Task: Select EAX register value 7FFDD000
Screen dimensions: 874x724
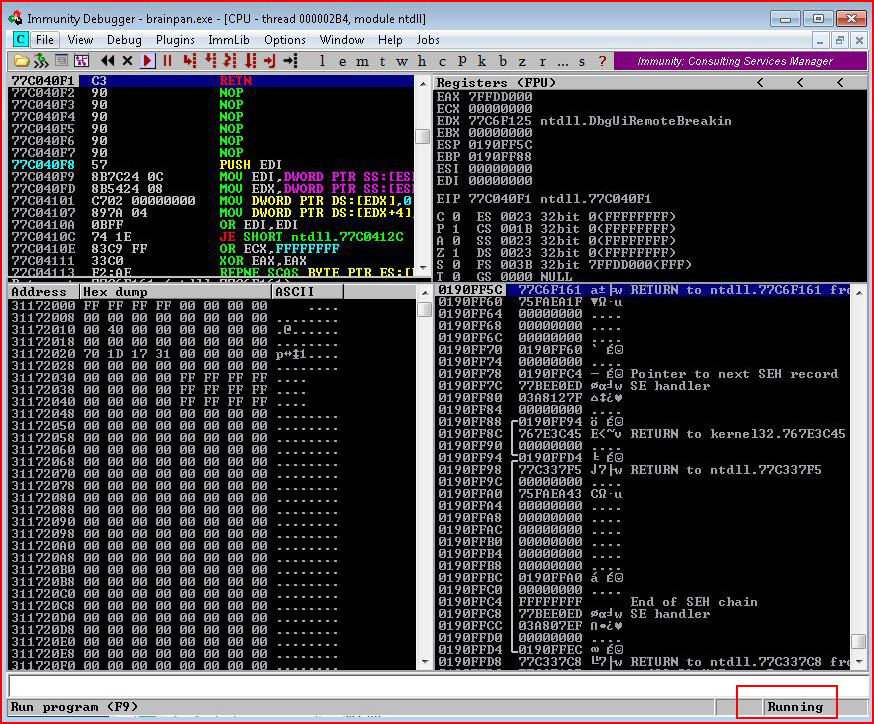Action: pos(500,96)
